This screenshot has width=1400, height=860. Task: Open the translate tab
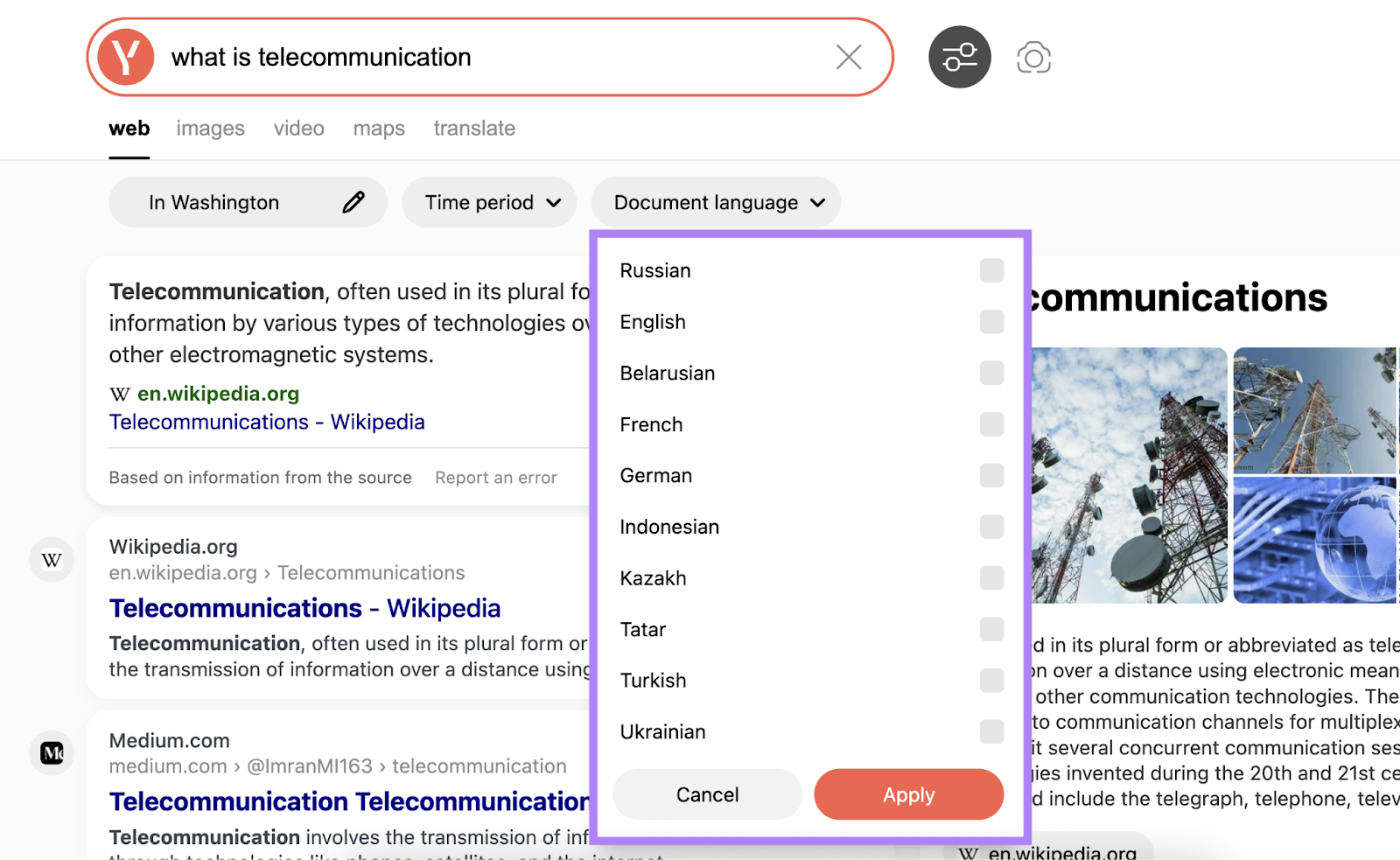point(474,128)
